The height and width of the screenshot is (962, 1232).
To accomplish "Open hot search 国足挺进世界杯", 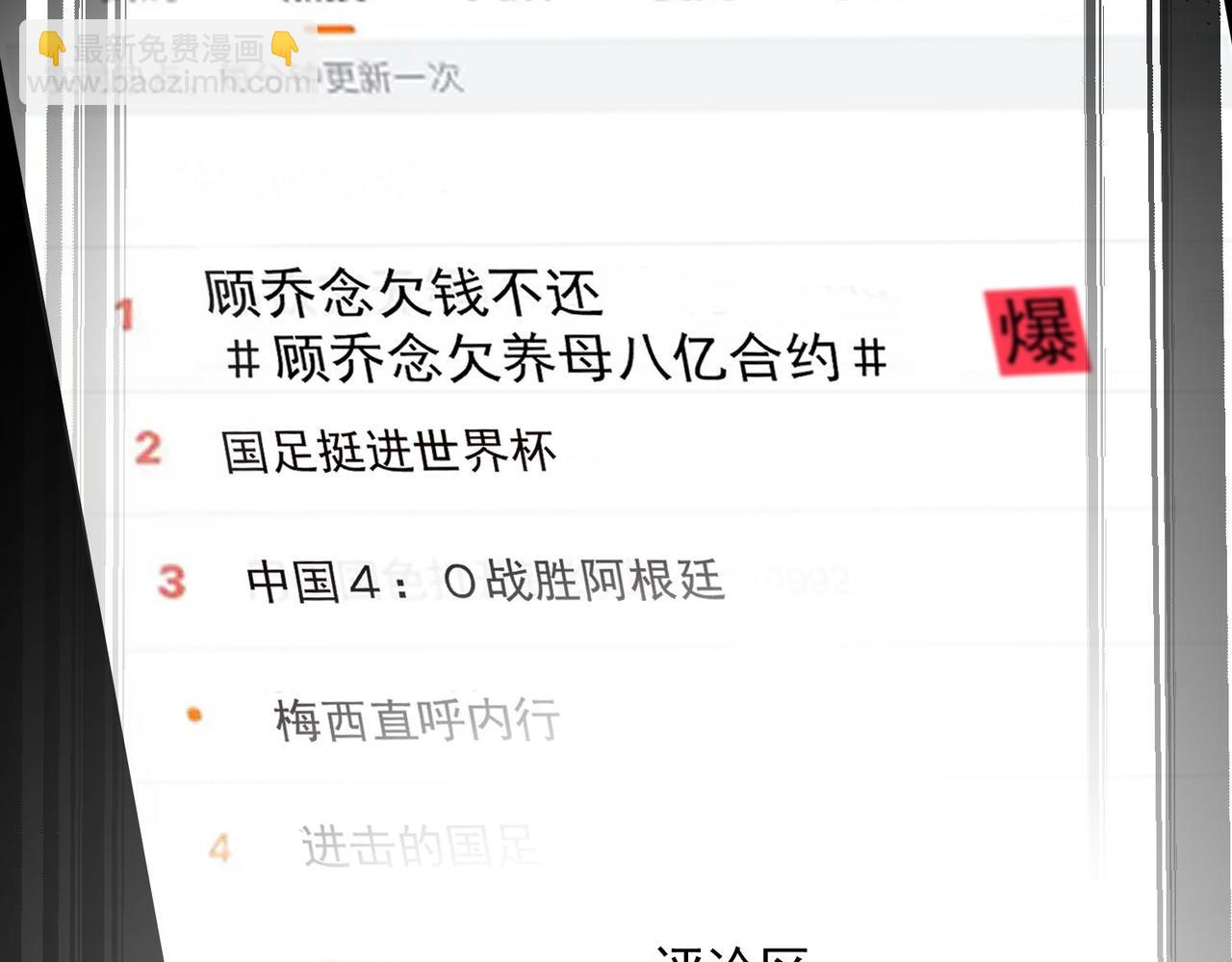I will 389,451.
